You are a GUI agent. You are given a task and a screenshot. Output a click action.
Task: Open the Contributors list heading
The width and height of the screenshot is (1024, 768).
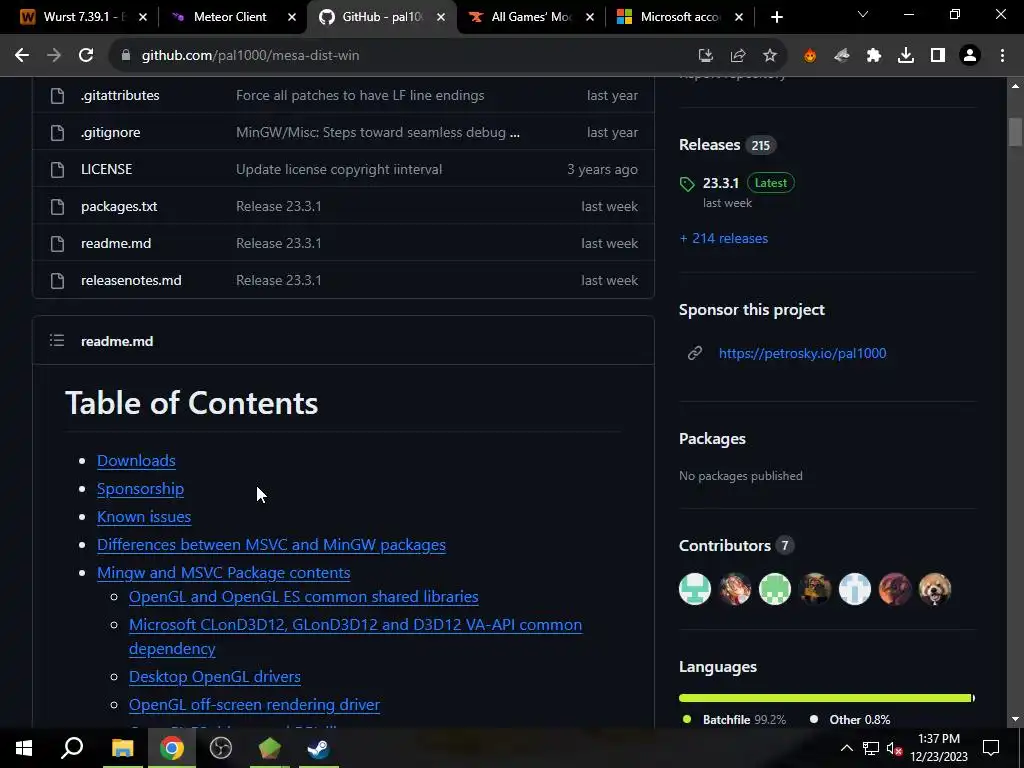point(725,545)
